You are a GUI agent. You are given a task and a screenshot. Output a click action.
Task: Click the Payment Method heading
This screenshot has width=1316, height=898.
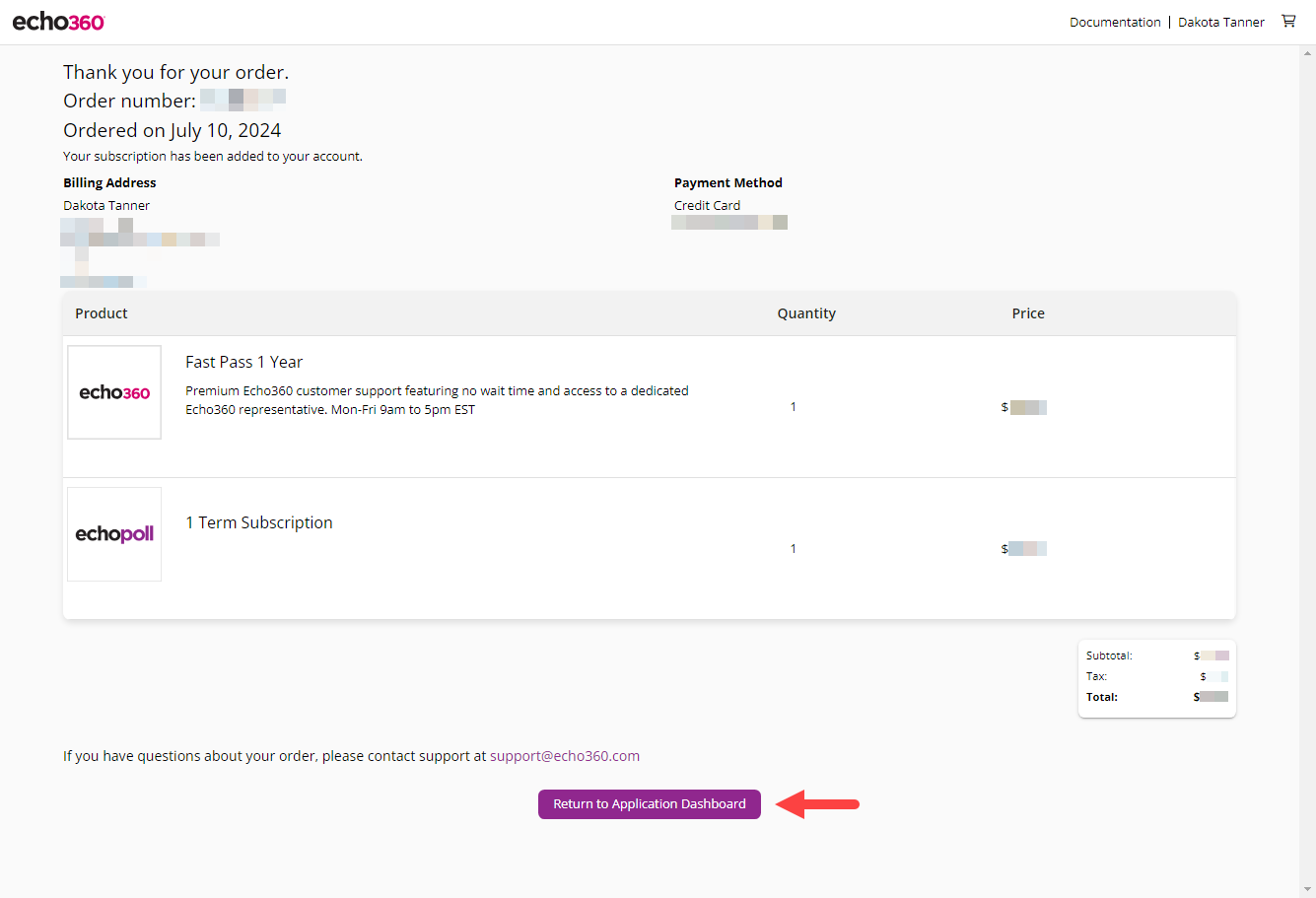728,182
